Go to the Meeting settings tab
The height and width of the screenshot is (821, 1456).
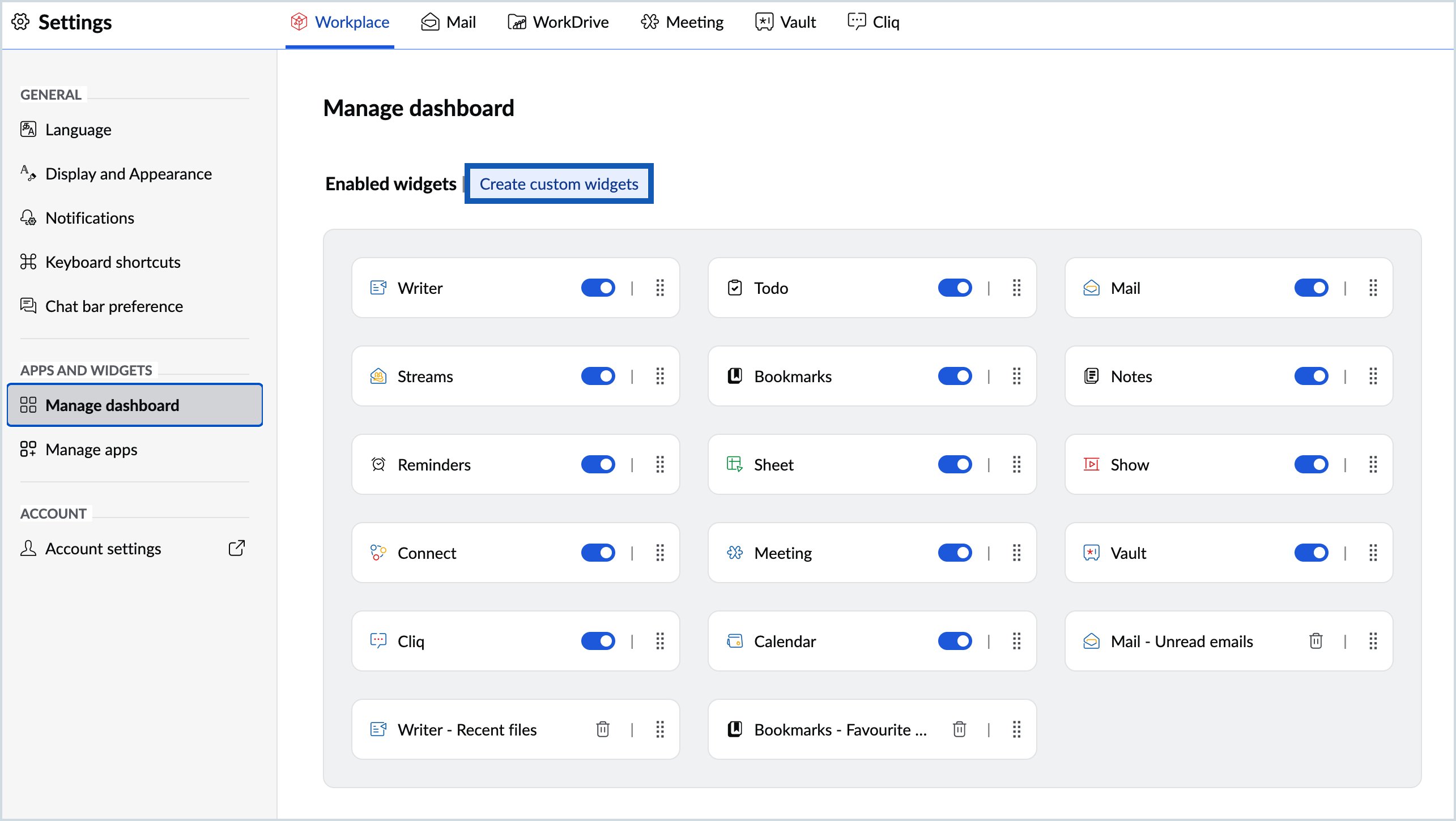pyautogui.click(x=682, y=22)
